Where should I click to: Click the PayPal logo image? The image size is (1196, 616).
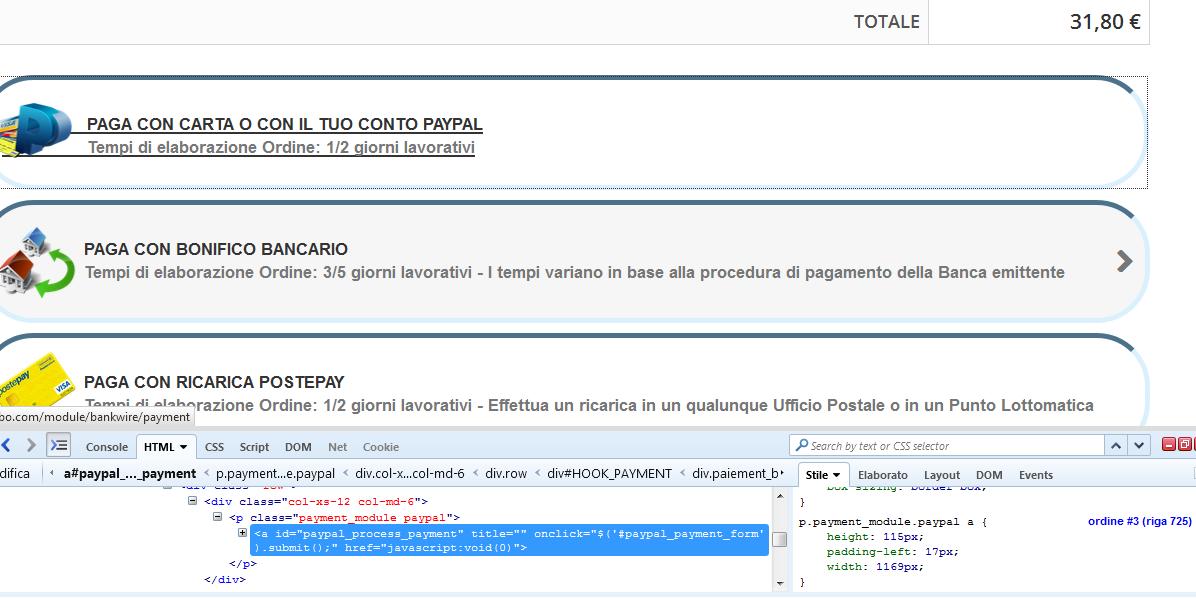click(34, 130)
